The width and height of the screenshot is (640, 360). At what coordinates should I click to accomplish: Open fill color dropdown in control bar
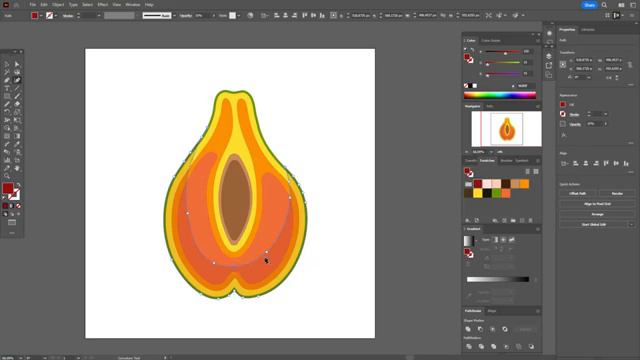point(41,16)
